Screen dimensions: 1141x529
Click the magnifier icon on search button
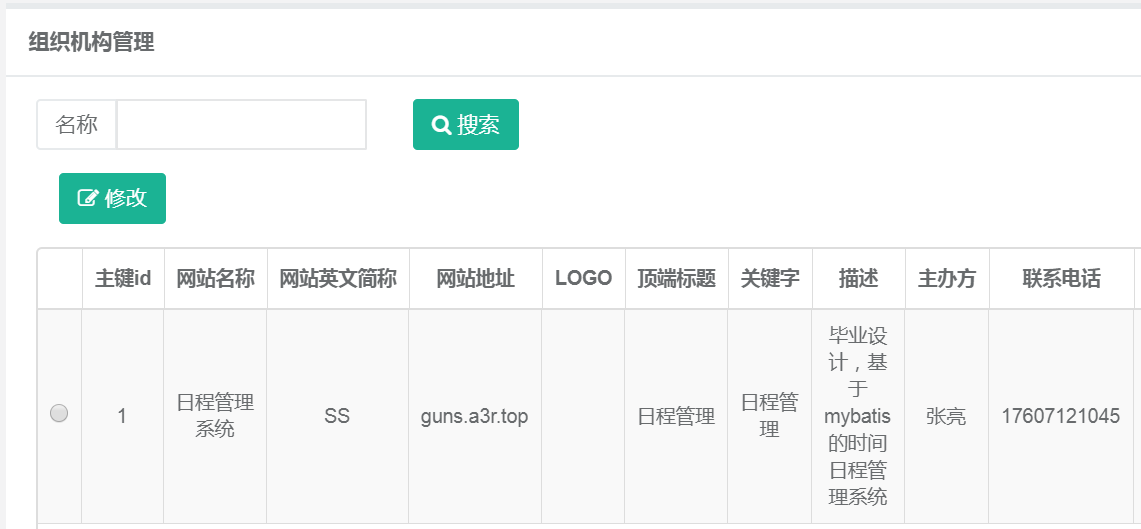coord(441,125)
